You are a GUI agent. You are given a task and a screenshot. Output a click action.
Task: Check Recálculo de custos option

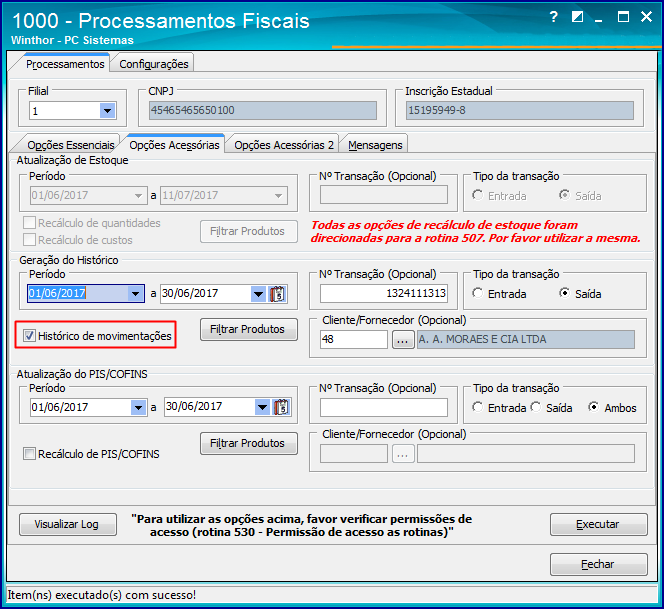pos(29,240)
